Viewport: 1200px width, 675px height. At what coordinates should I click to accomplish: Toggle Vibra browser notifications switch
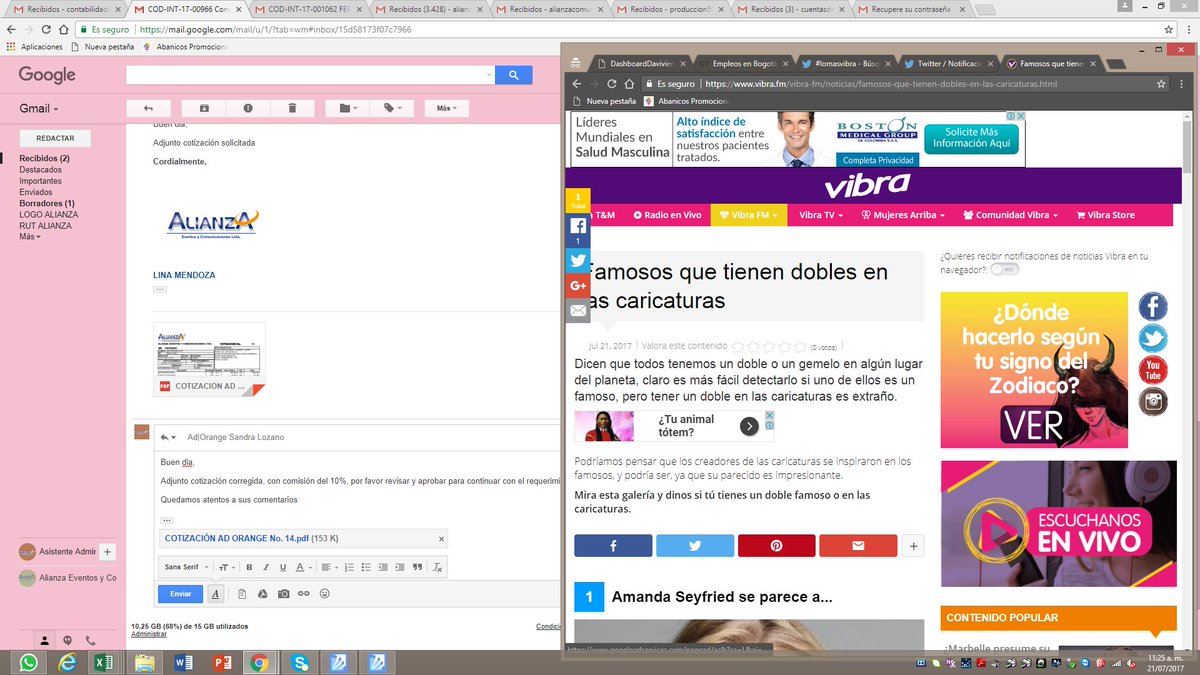[x=1004, y=270]
